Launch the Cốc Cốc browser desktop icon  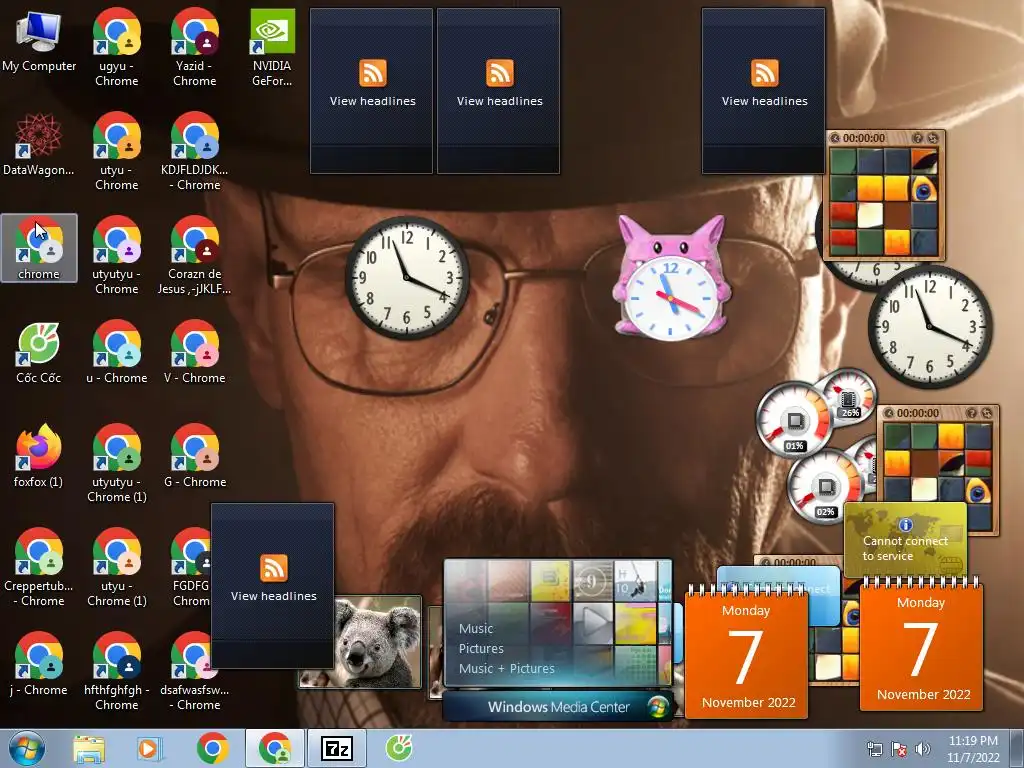click(39, 352)
